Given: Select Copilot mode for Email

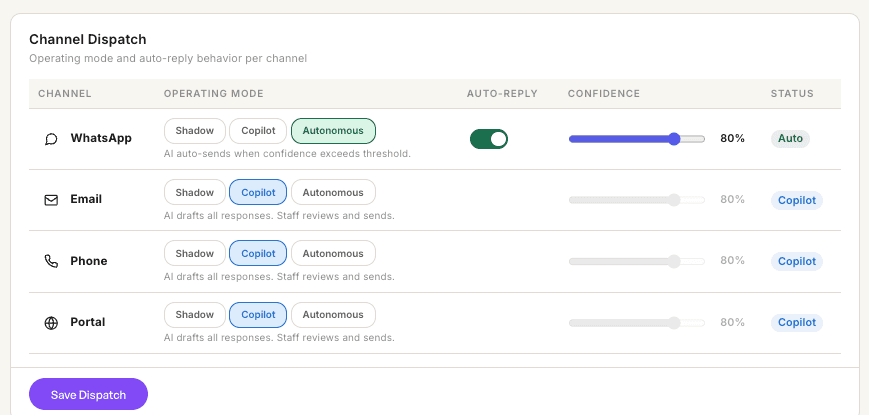Looking at the screenshot, I should click(x=258, y=192).
